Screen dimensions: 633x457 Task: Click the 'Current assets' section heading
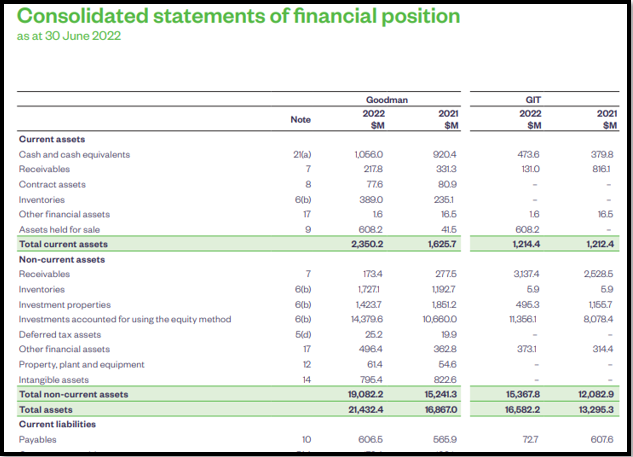click(x=52, y=139)
